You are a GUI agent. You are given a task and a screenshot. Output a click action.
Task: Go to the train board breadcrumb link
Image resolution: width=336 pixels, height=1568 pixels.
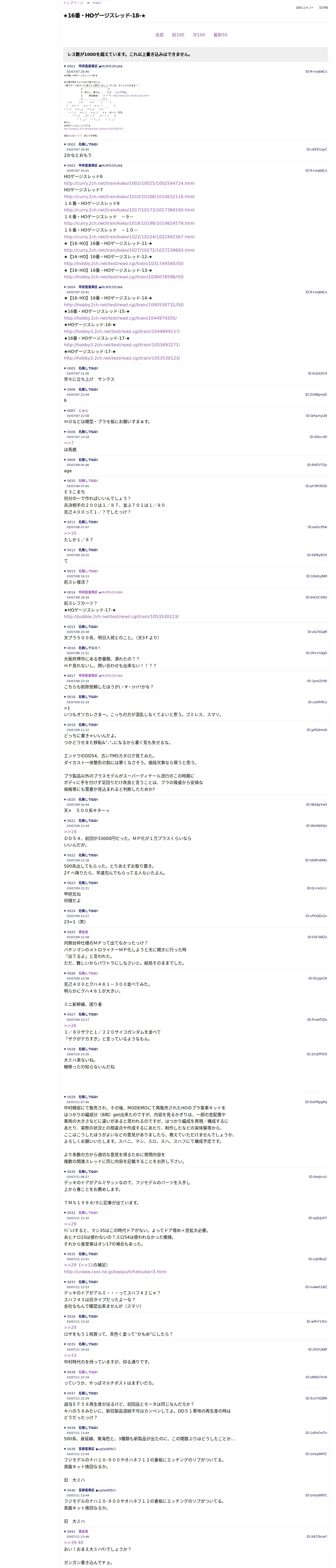click(97, 3)
